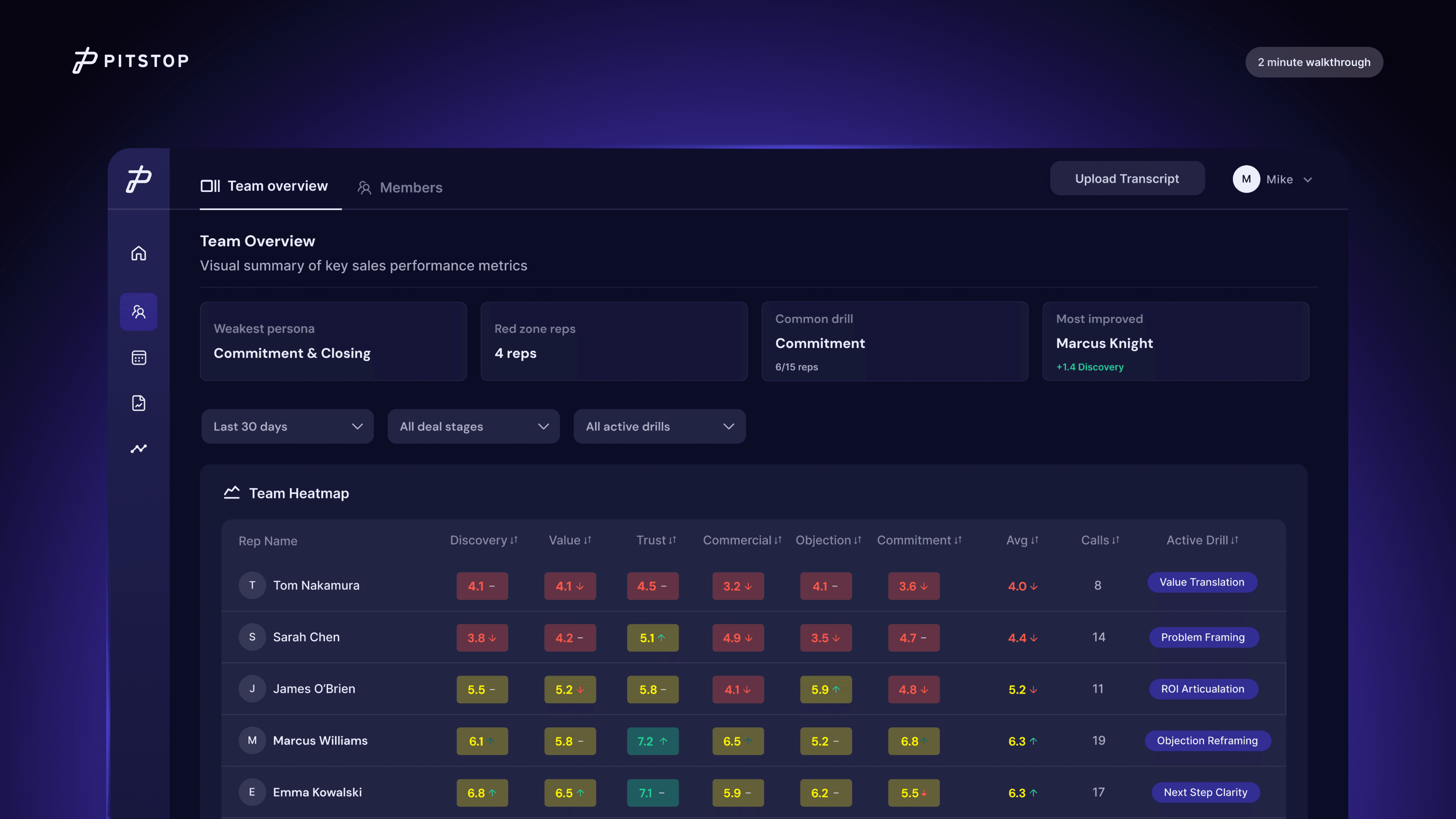Click James O'Brien's Value score 5.2
This screenshot has width=1456, height=819.
570,690
